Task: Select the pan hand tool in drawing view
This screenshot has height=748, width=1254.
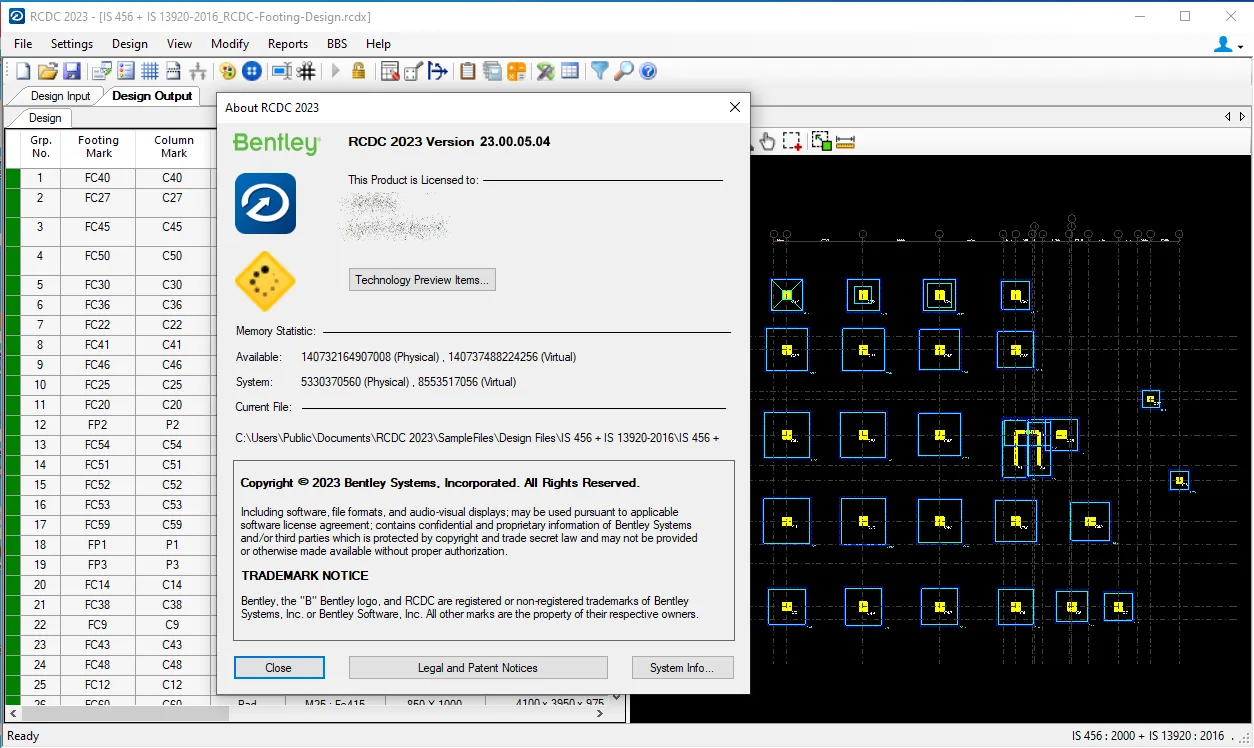Action: coord(767,141)
